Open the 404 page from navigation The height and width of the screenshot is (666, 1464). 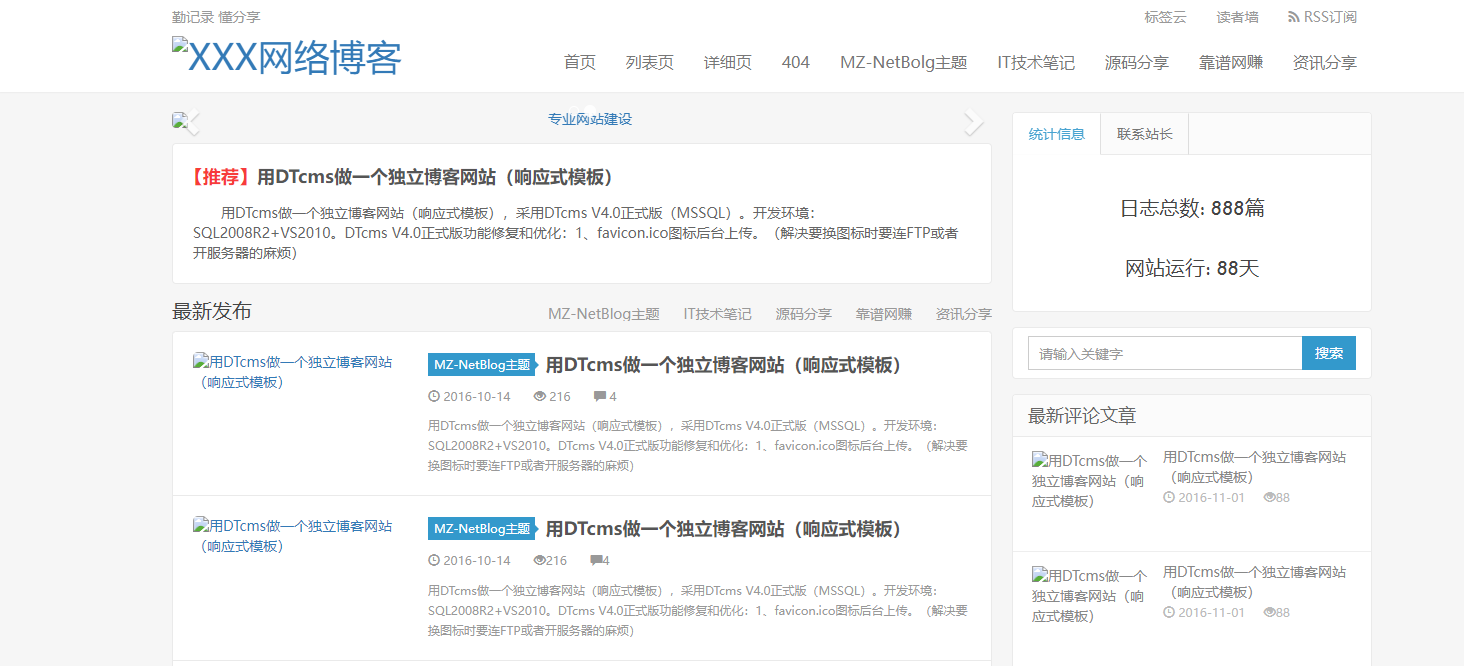pyautogui.click(x=795, y=61)
